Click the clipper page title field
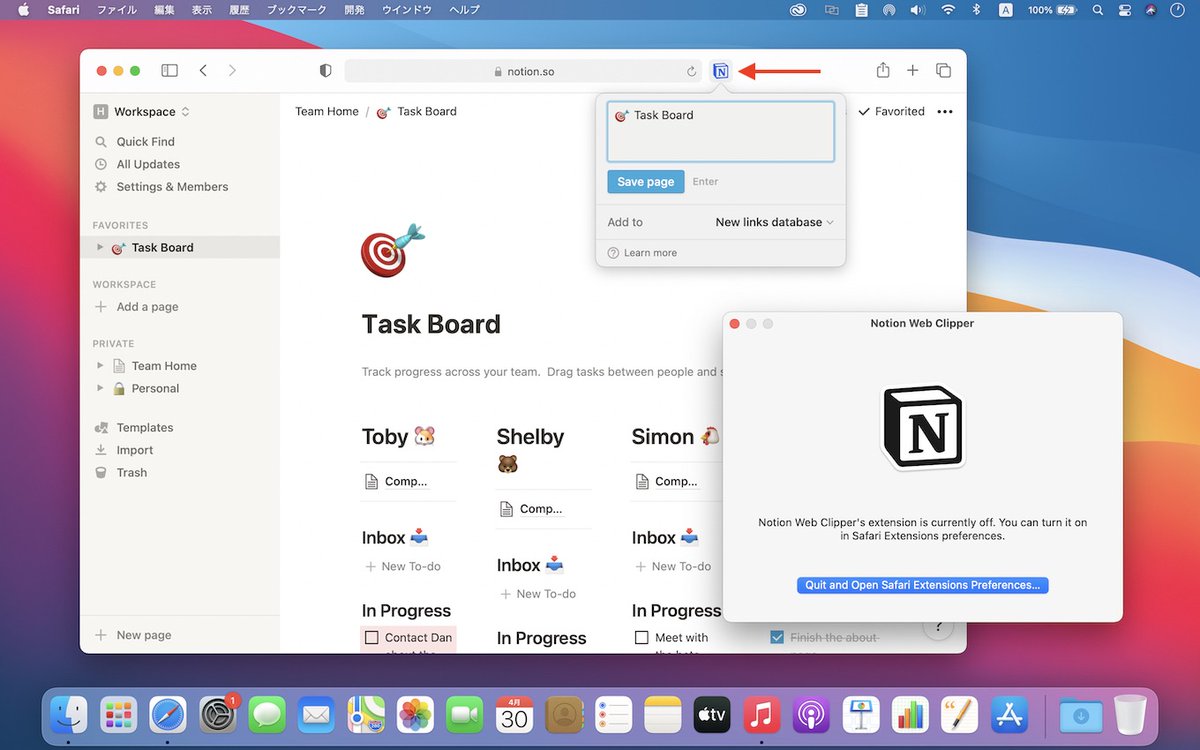 (721, 131)
